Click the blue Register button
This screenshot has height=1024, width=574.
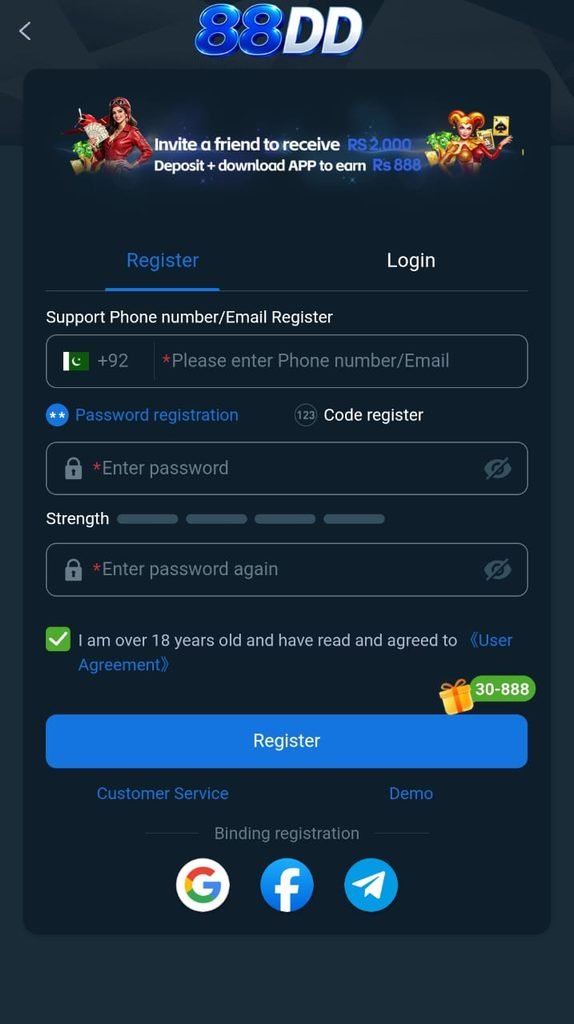[287, 741]
